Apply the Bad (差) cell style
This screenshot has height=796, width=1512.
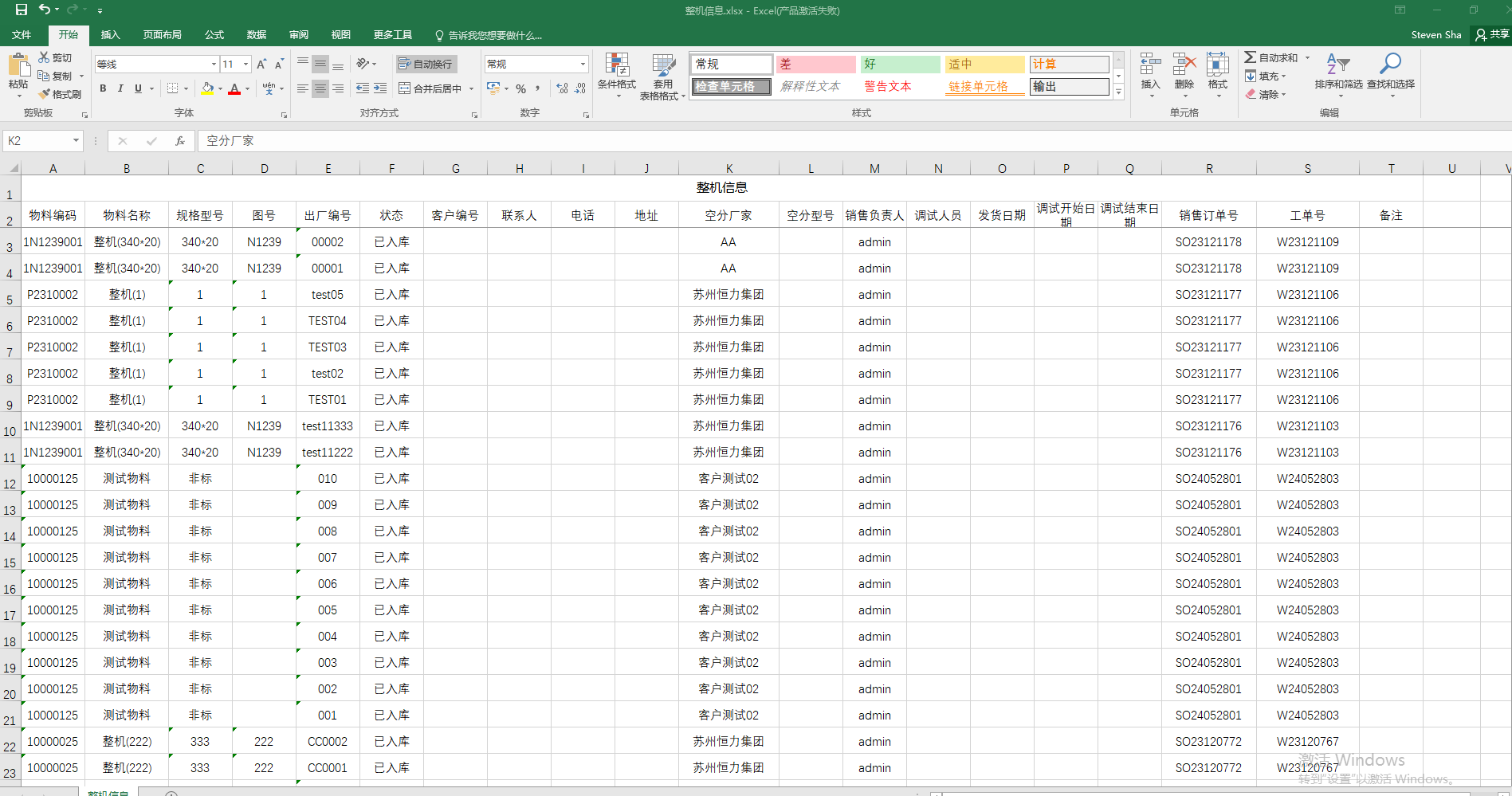pyautogui.click(x=816, y=64)
